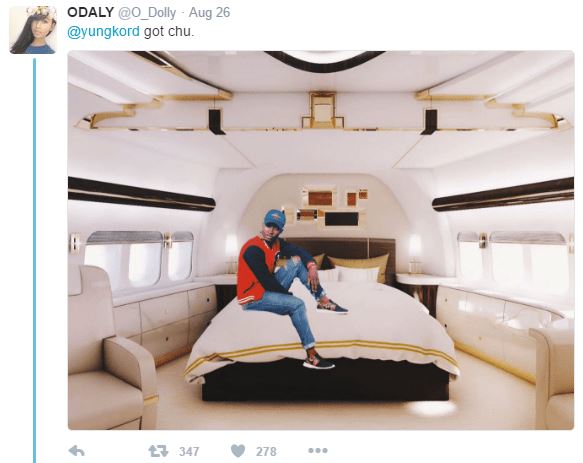Click the left airplane windows in the photo
The height and width of the screenshot is (463, 583).
pyautogui.click(x=139, y=258)
